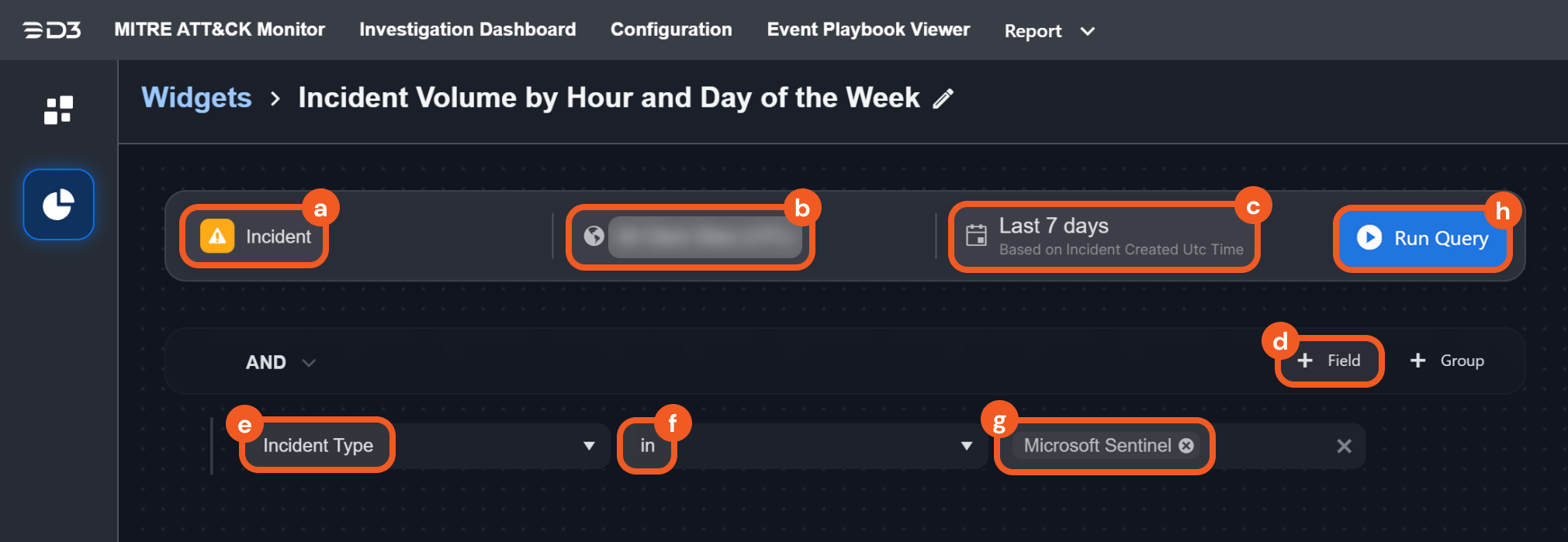Click the calendar date range icon
The height and width of the screenshot is (542, 1568).
point(976,235)
